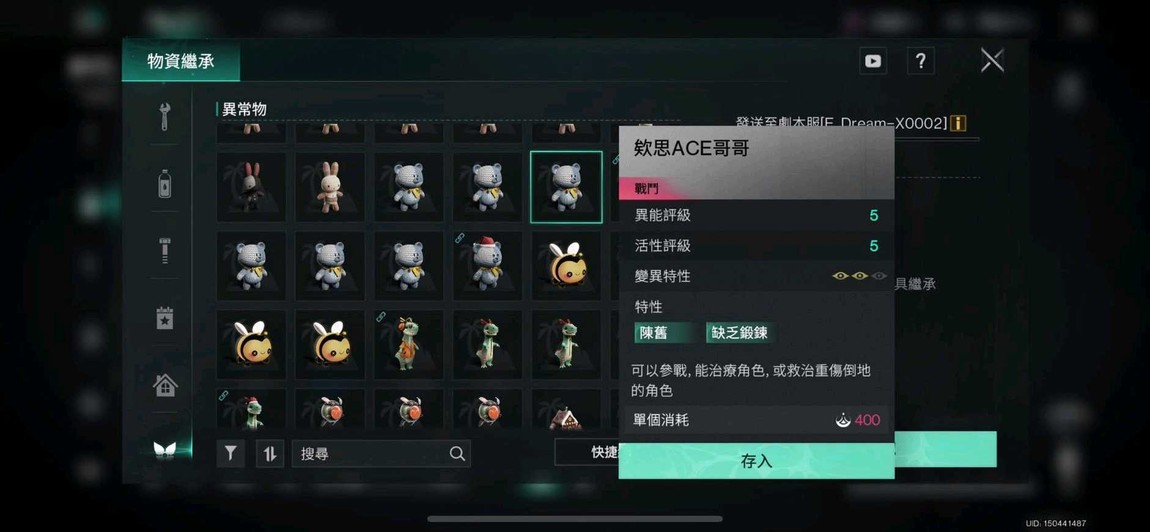Select the flashlight category in sidebar
Viewport: 1150px width, 532px height.
tap(165, 250)
